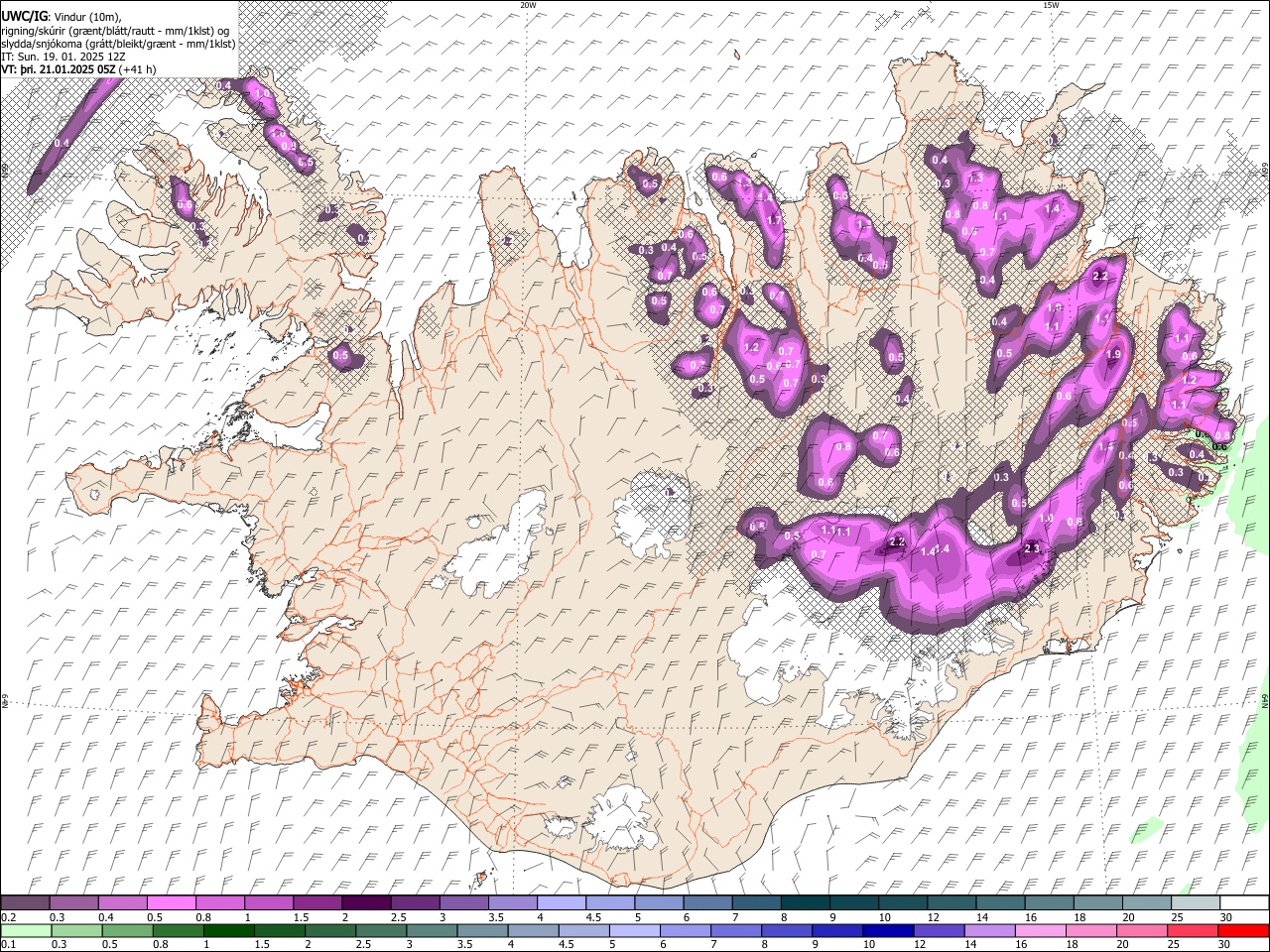Click the darkest green 1–1.5 lower legend swatch
1270x952 pixels.
(228, 930)
